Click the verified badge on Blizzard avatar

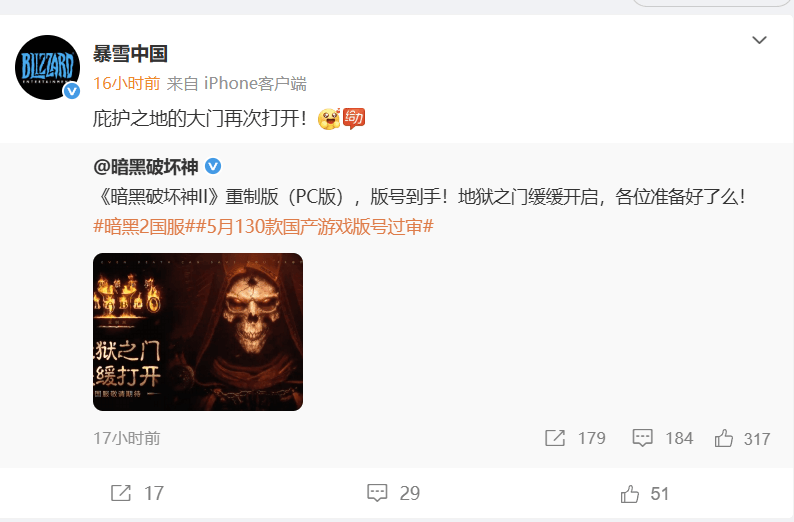[71, 91]
